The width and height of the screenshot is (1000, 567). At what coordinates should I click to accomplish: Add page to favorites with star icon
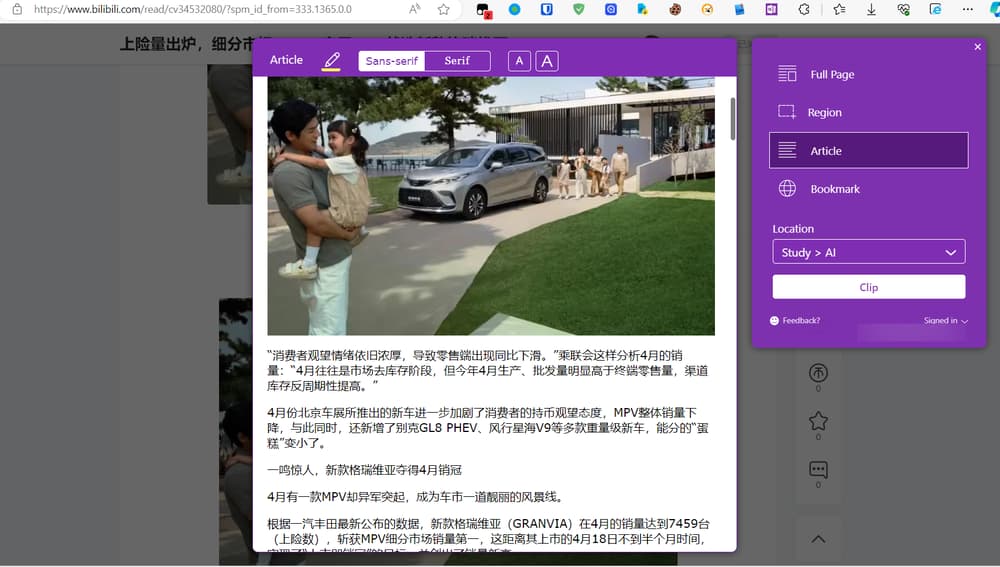point(443,9)
